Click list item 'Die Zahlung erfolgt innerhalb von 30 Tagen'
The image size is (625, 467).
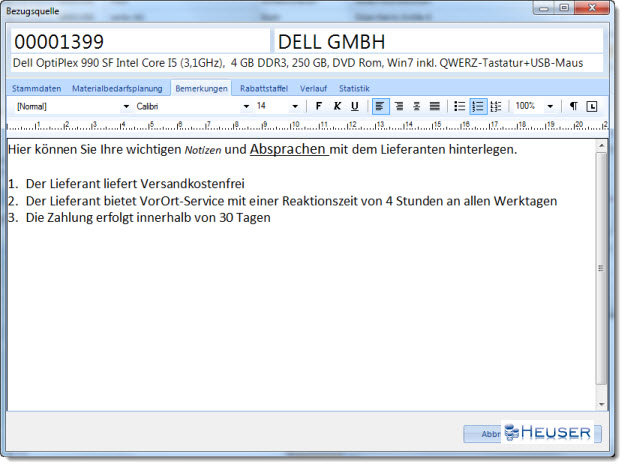click(x=148, y=218)
